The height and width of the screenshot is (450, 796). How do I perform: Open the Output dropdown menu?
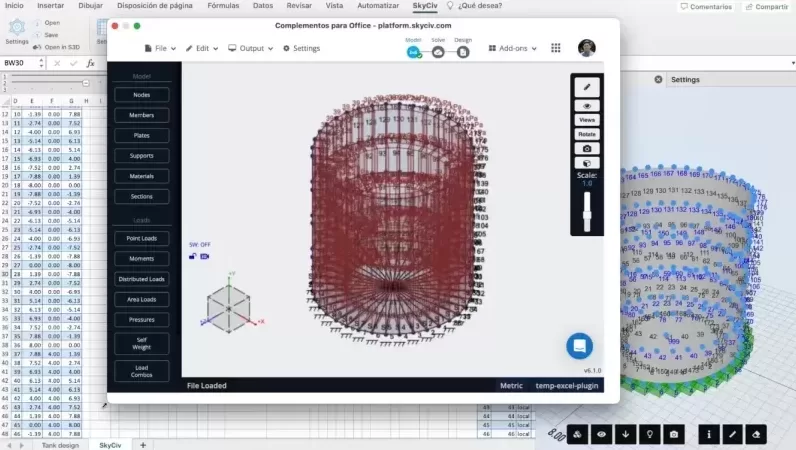tap(251, 48)
